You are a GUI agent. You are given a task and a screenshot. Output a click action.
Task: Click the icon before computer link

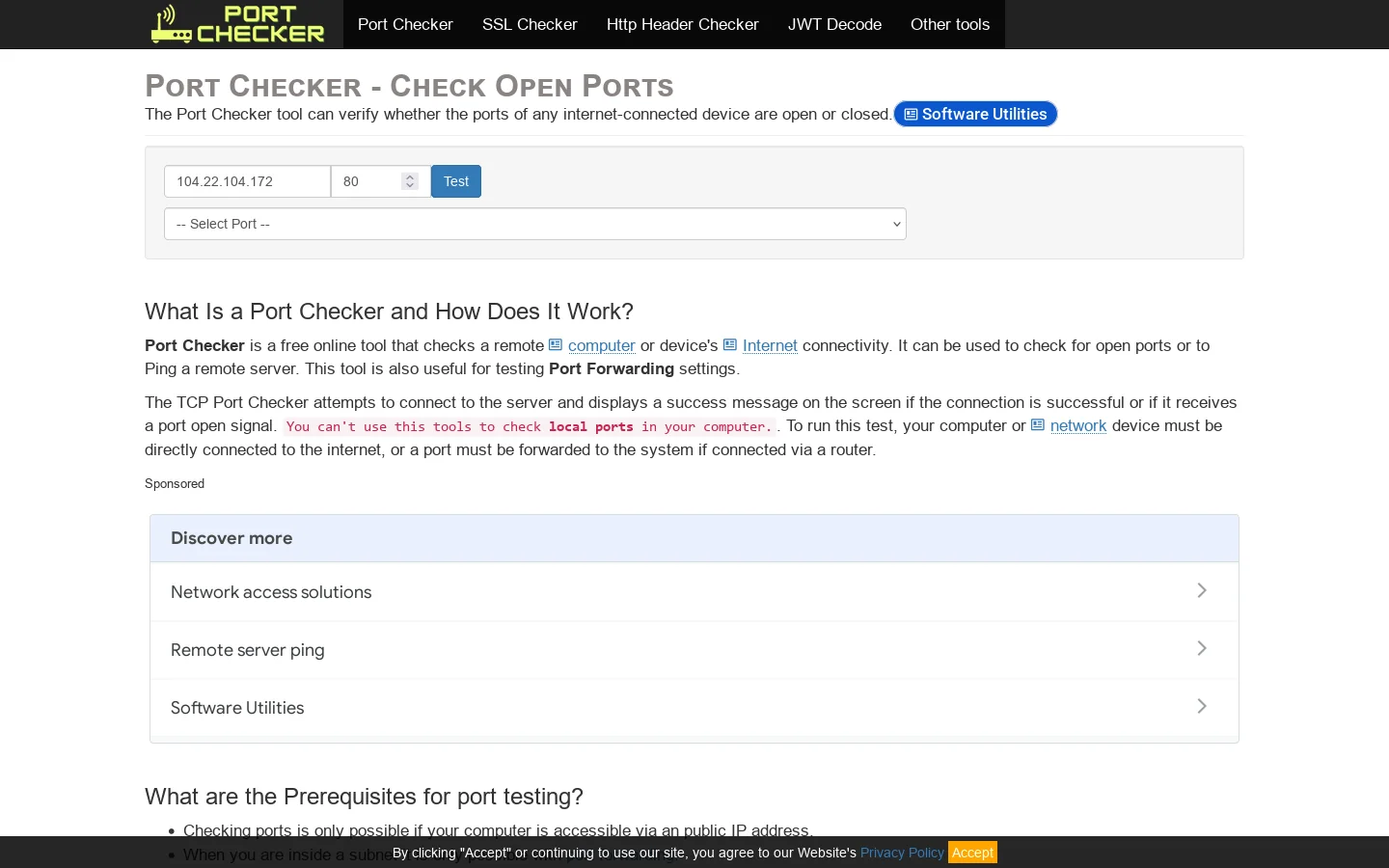pos(556,344)
